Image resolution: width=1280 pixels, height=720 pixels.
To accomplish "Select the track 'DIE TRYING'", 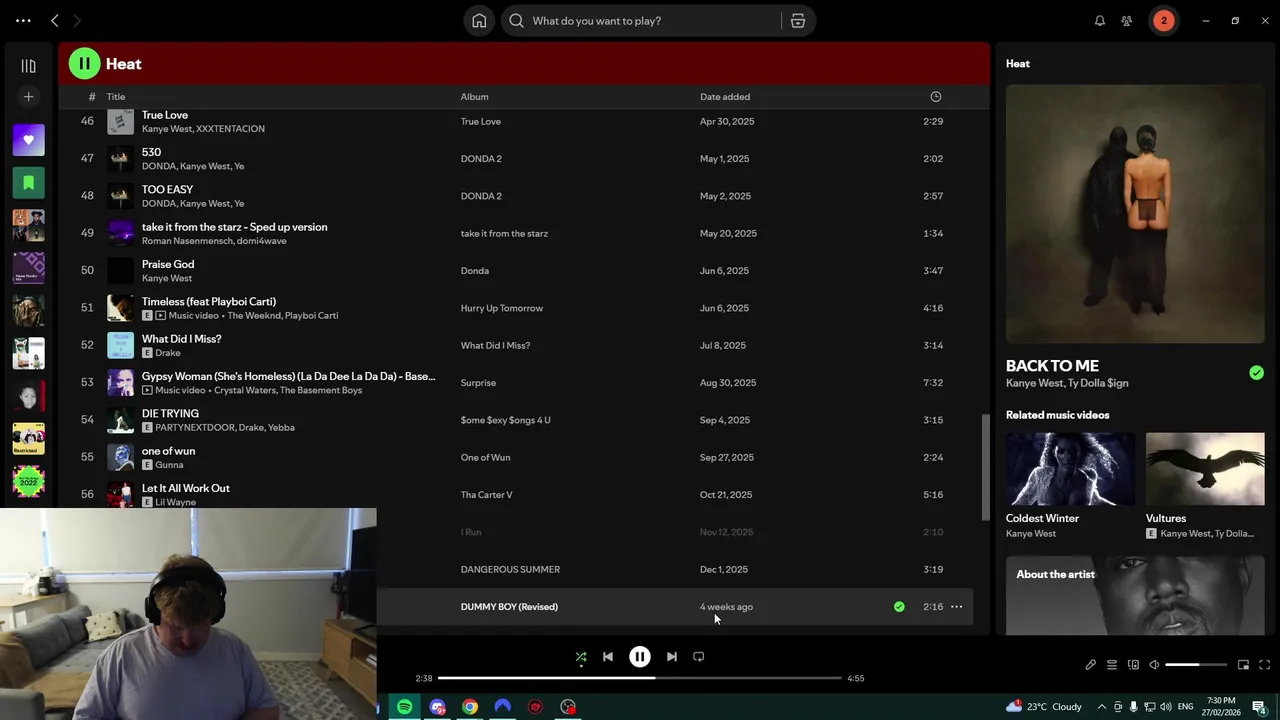I will pos(170,413).
